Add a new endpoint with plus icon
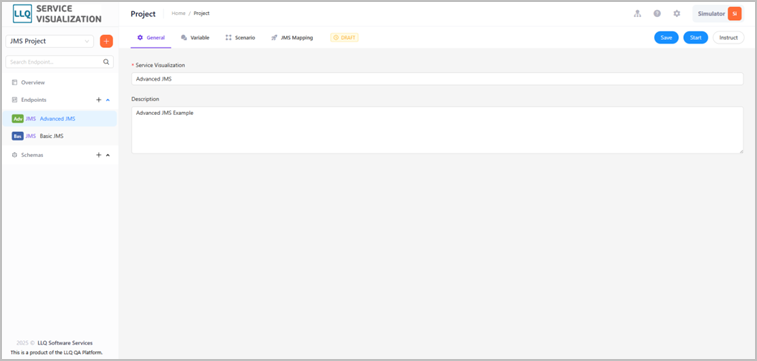757x361 pixels. [98, 100]
